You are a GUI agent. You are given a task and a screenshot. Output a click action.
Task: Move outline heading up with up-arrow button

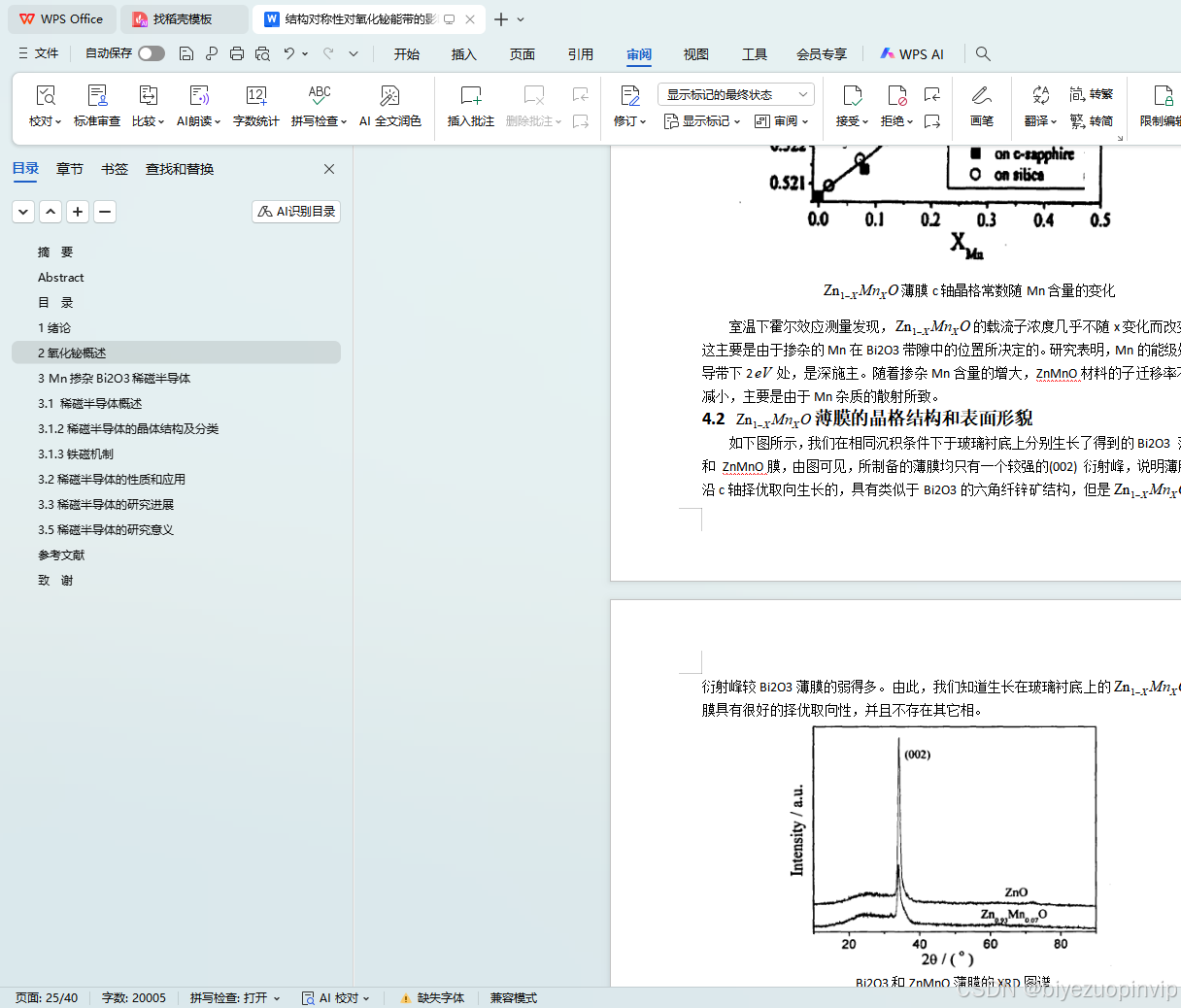click(51, 212)
